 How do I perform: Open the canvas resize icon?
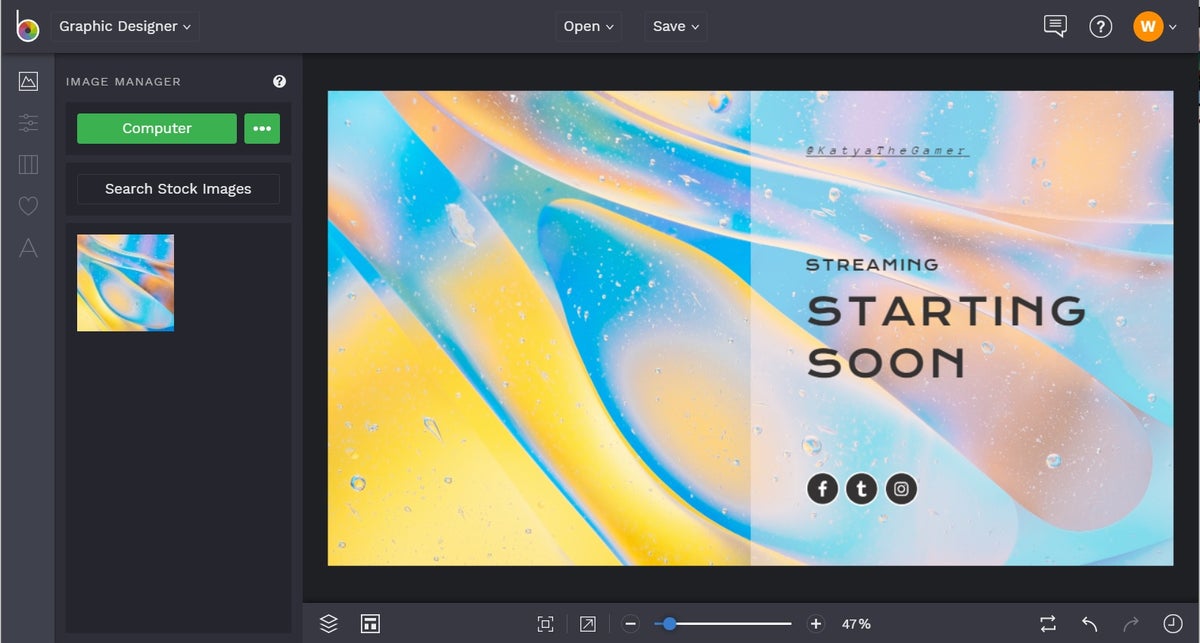(x=369, y=623)
